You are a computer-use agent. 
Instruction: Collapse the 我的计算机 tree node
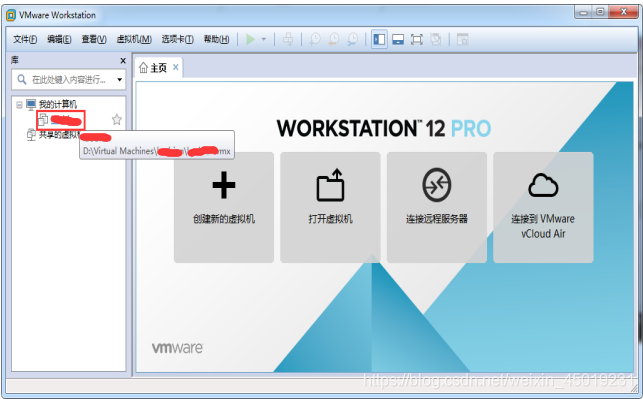19,105
